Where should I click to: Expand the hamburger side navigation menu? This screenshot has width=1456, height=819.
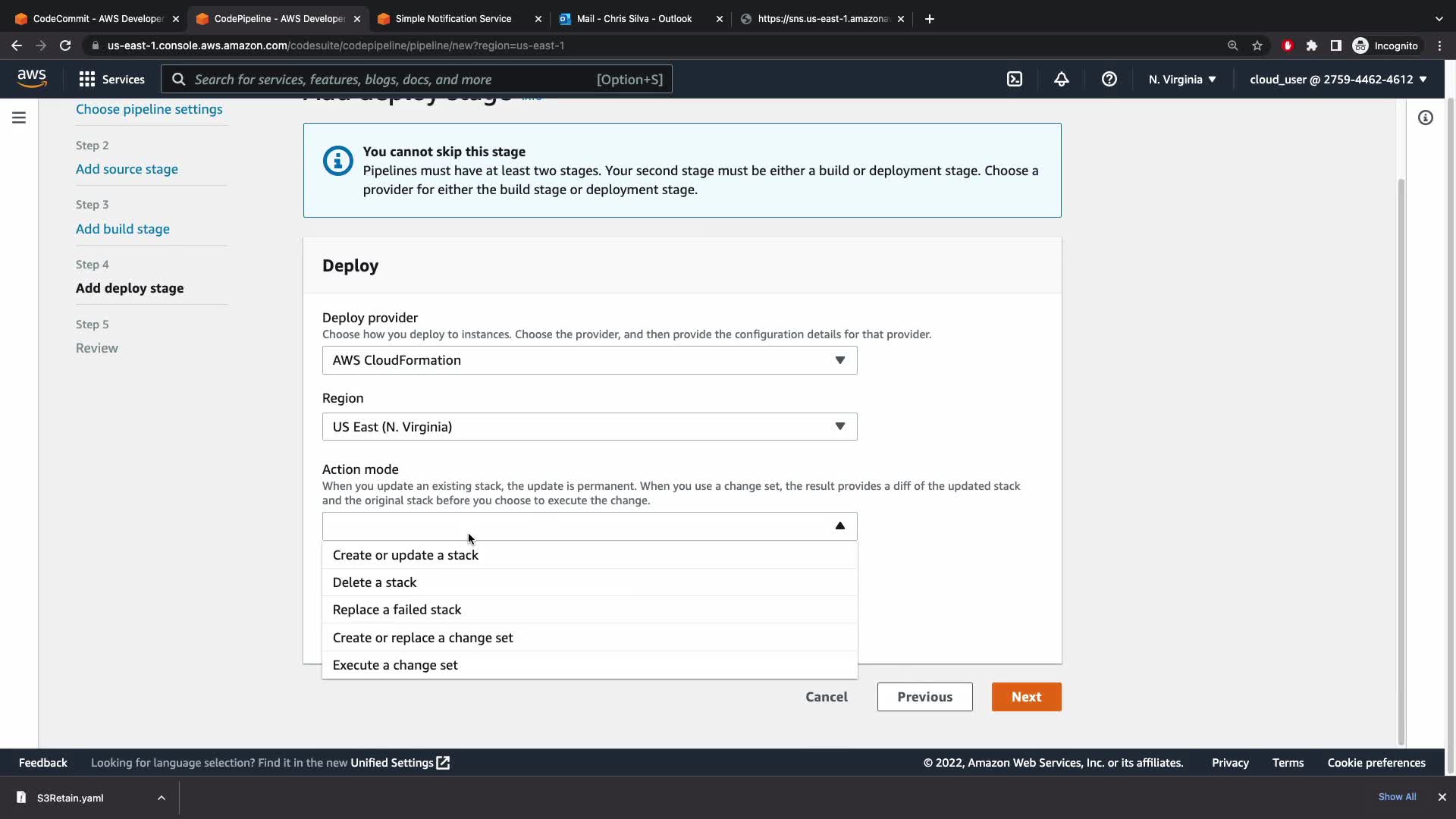(x=19, y=118)
